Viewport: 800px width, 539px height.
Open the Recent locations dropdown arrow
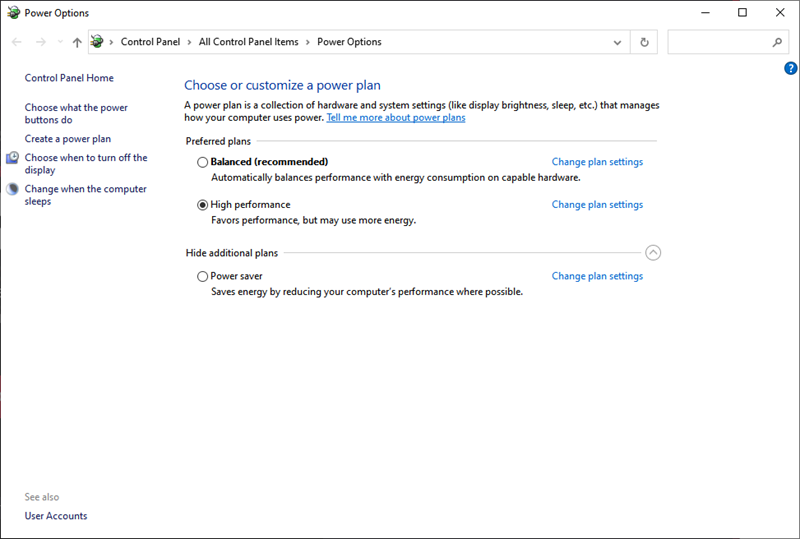[x=60, y=43]
